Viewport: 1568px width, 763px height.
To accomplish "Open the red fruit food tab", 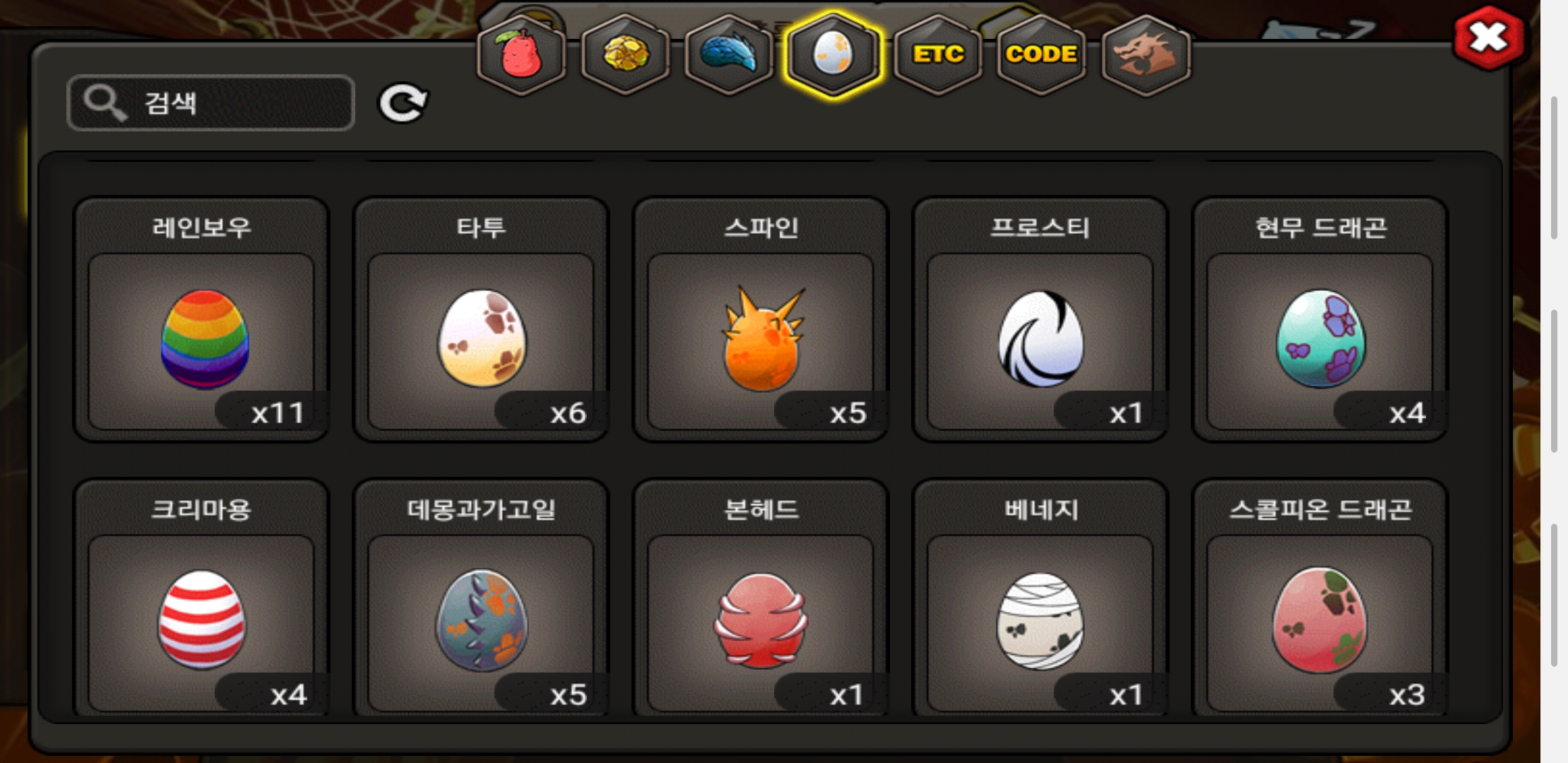I will [x=521, y=55].
